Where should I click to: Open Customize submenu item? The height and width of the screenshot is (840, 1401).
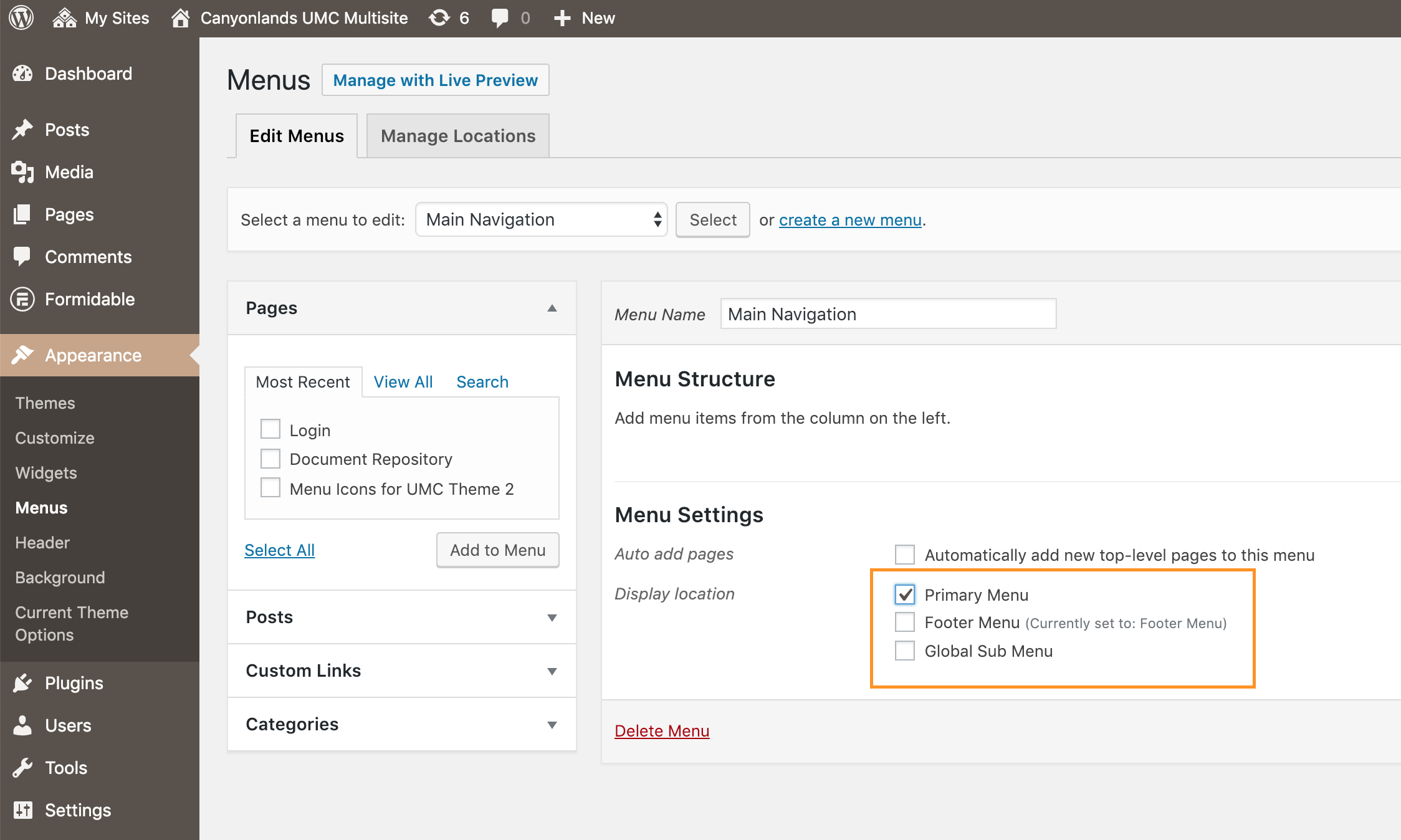[55, 438]
